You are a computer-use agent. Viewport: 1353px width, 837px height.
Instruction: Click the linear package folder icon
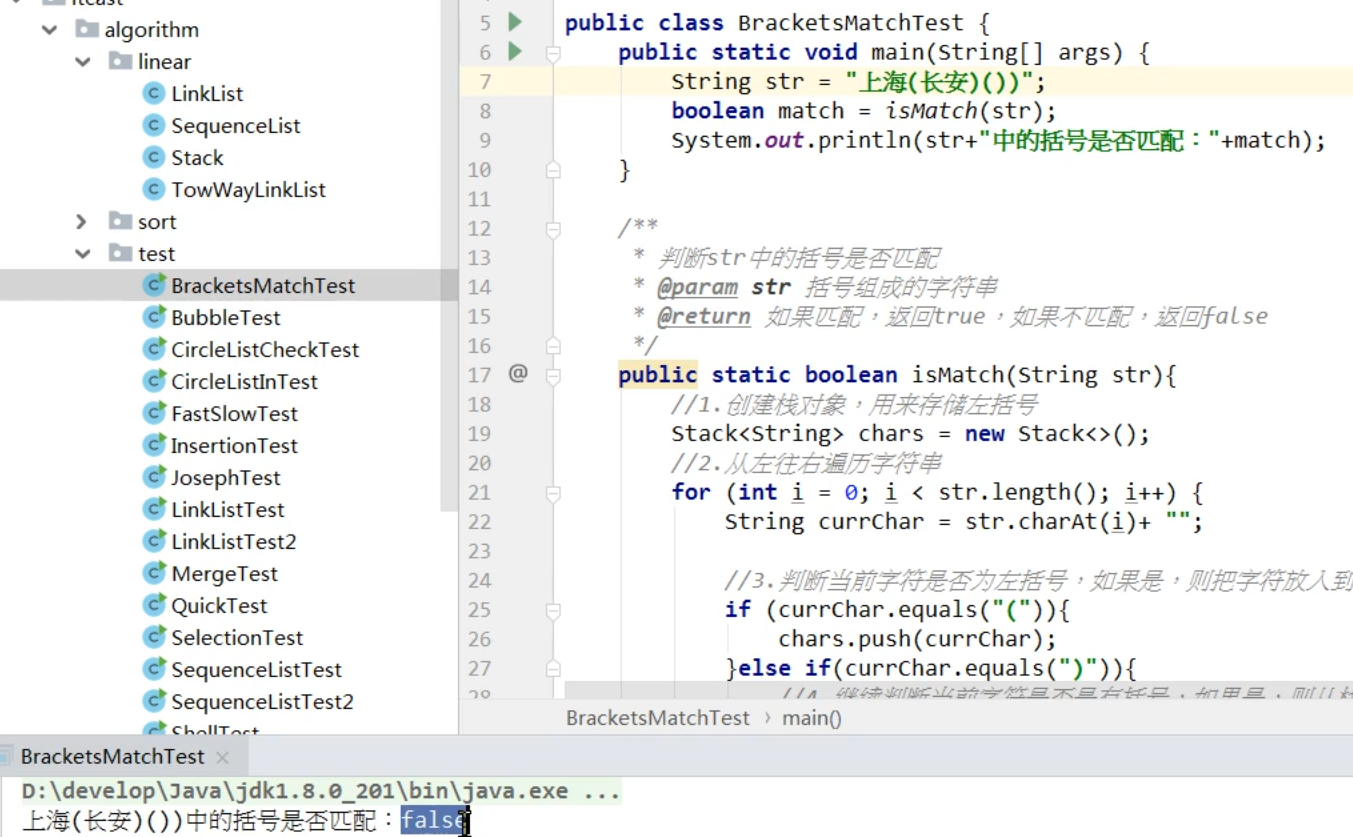[x=120, y=61]
